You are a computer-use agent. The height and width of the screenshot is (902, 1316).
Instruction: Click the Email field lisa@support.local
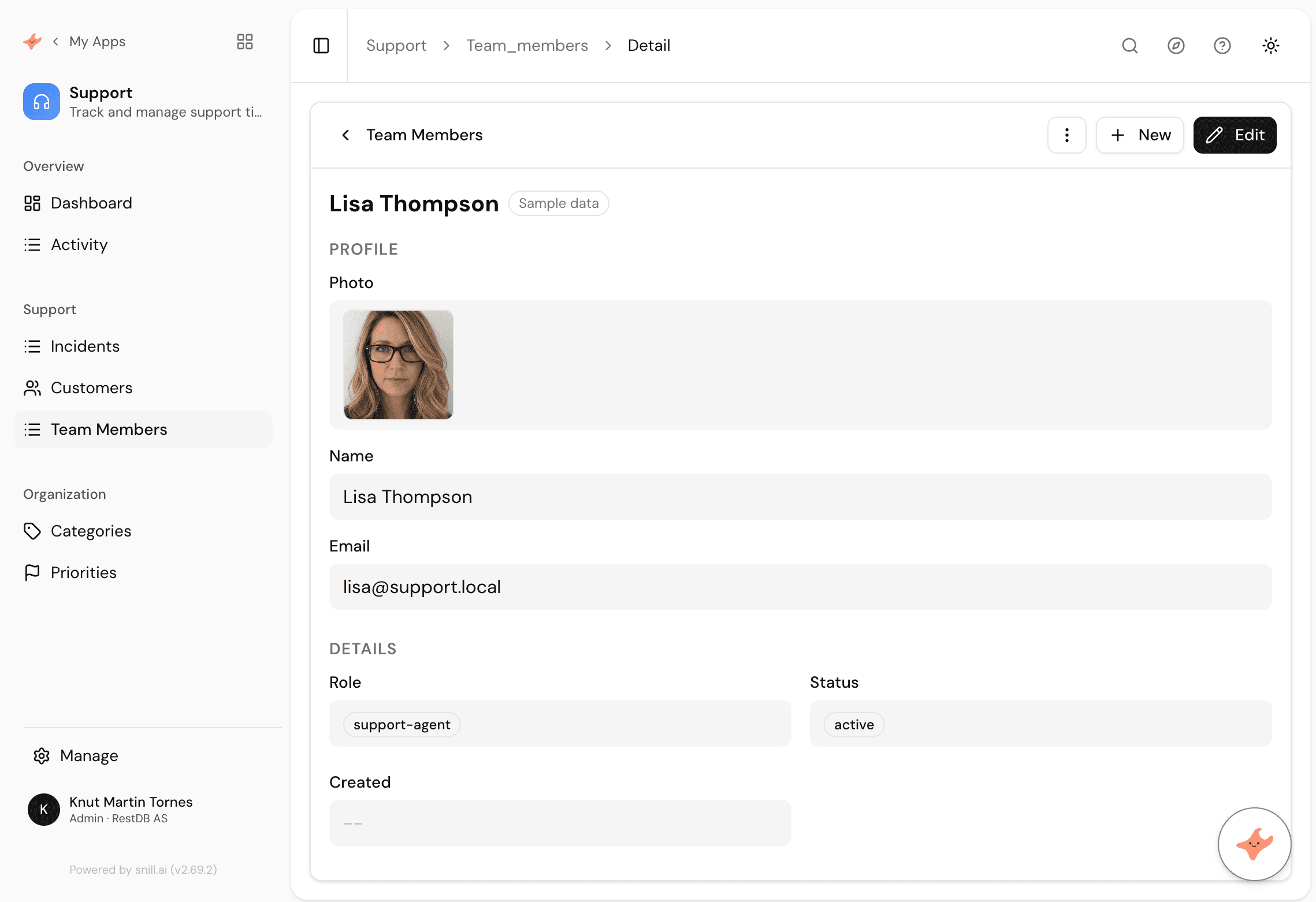pos(801,587)
